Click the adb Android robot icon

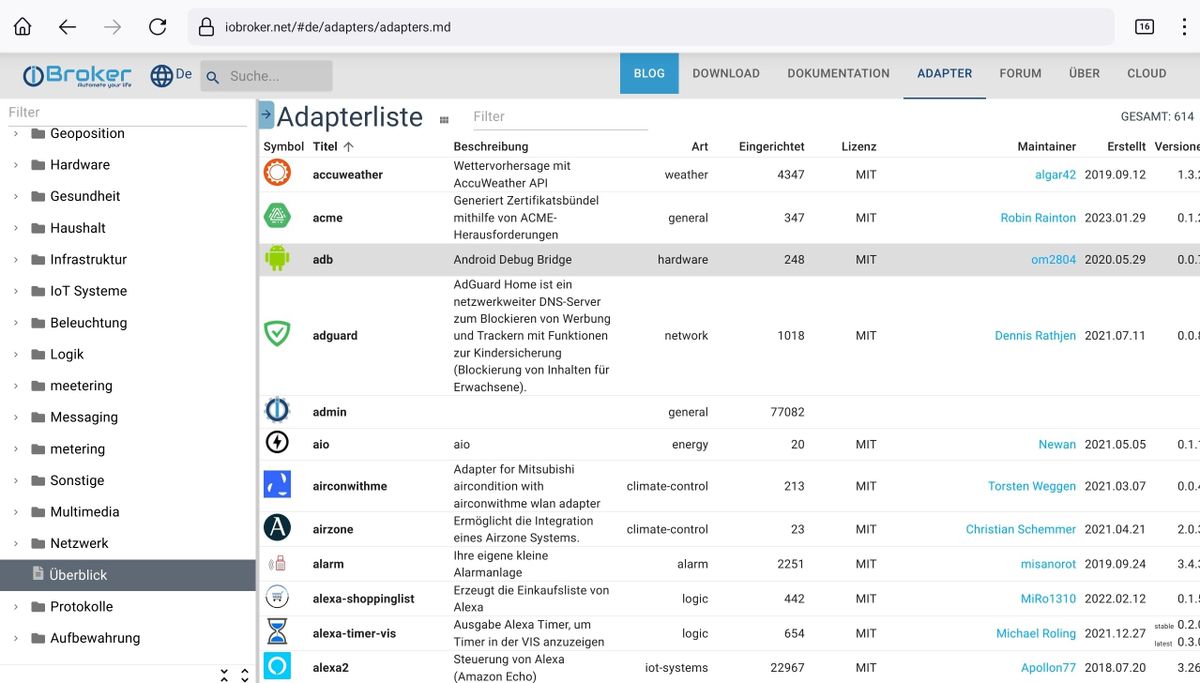[x=277, y=259]
